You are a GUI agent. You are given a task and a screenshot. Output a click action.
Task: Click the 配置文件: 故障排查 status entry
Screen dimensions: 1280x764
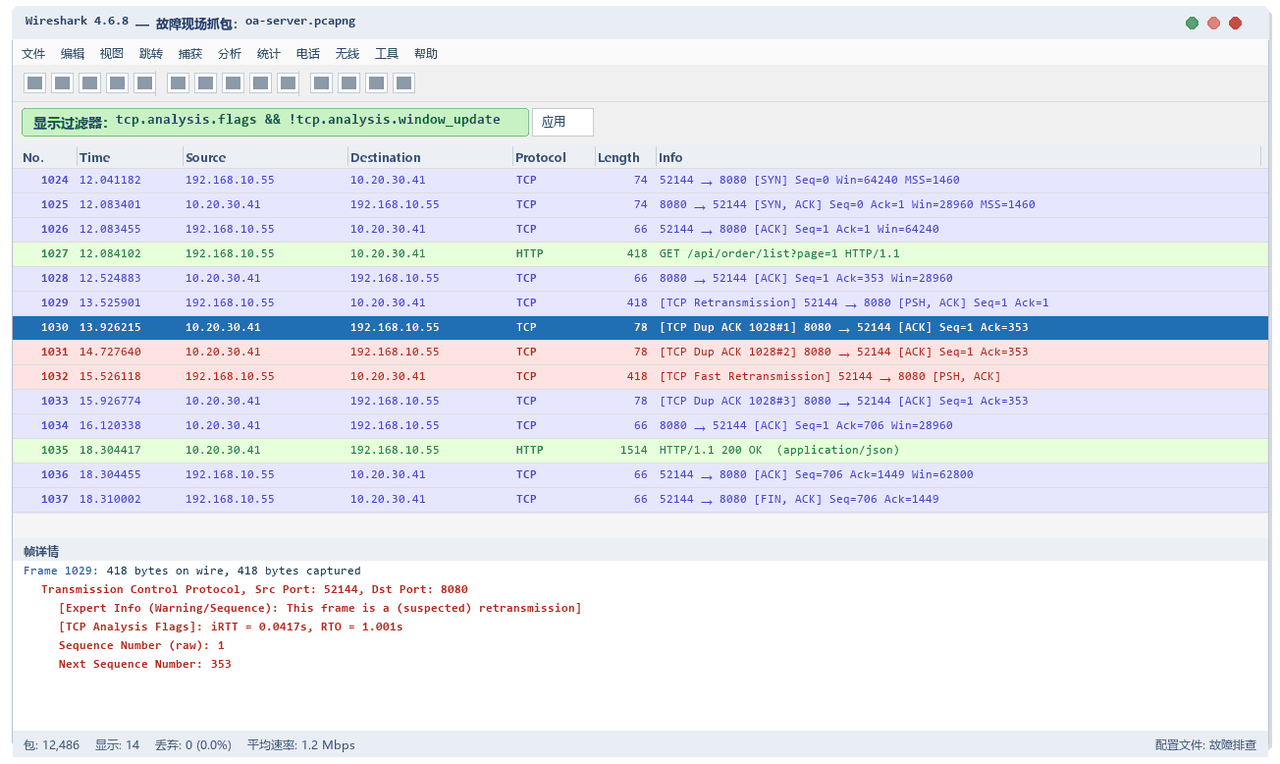(x=1205, y=745)
